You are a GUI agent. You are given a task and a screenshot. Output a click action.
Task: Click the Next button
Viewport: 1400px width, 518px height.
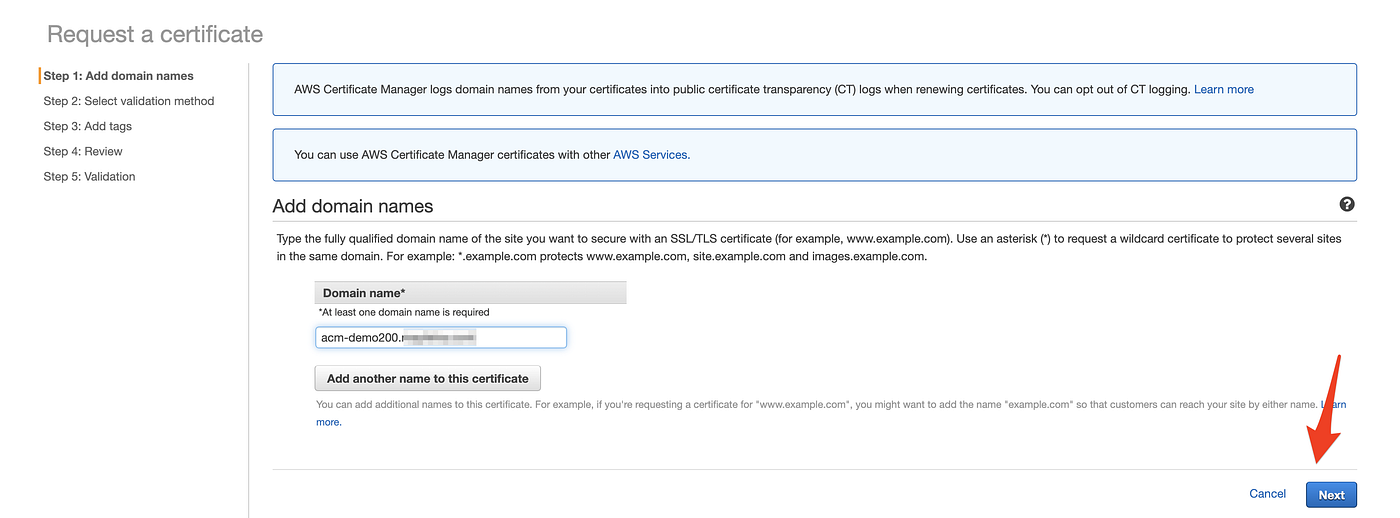[x=1331, y=494]
